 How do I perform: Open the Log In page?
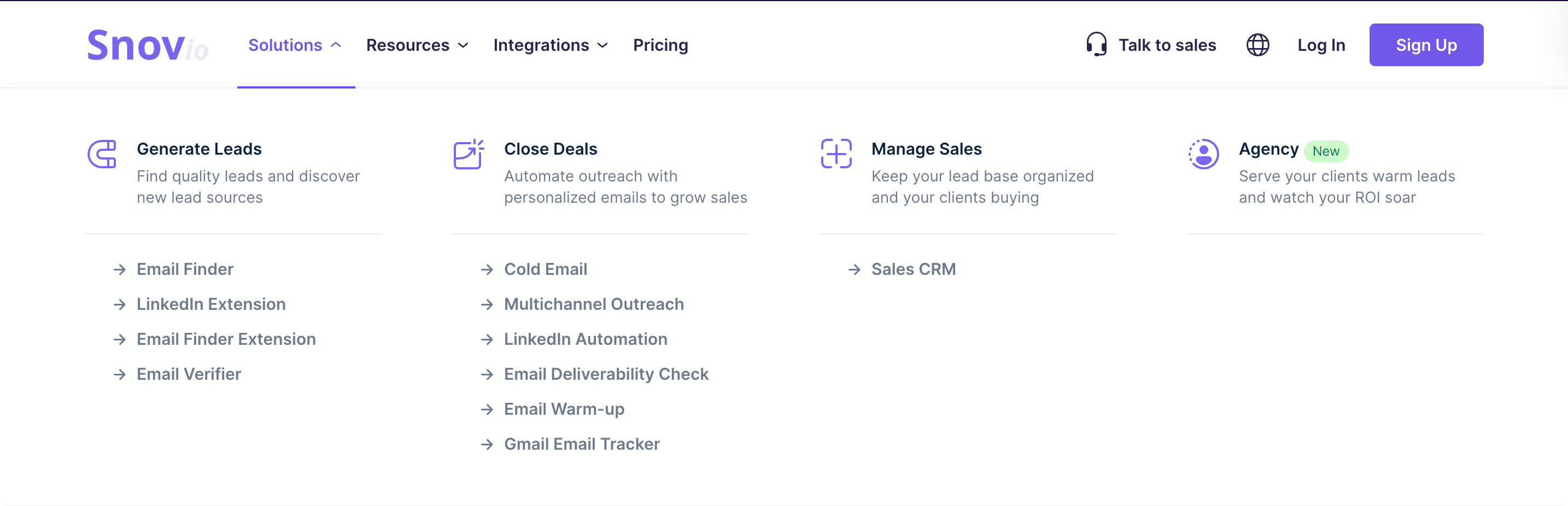tap(1321, 44)
